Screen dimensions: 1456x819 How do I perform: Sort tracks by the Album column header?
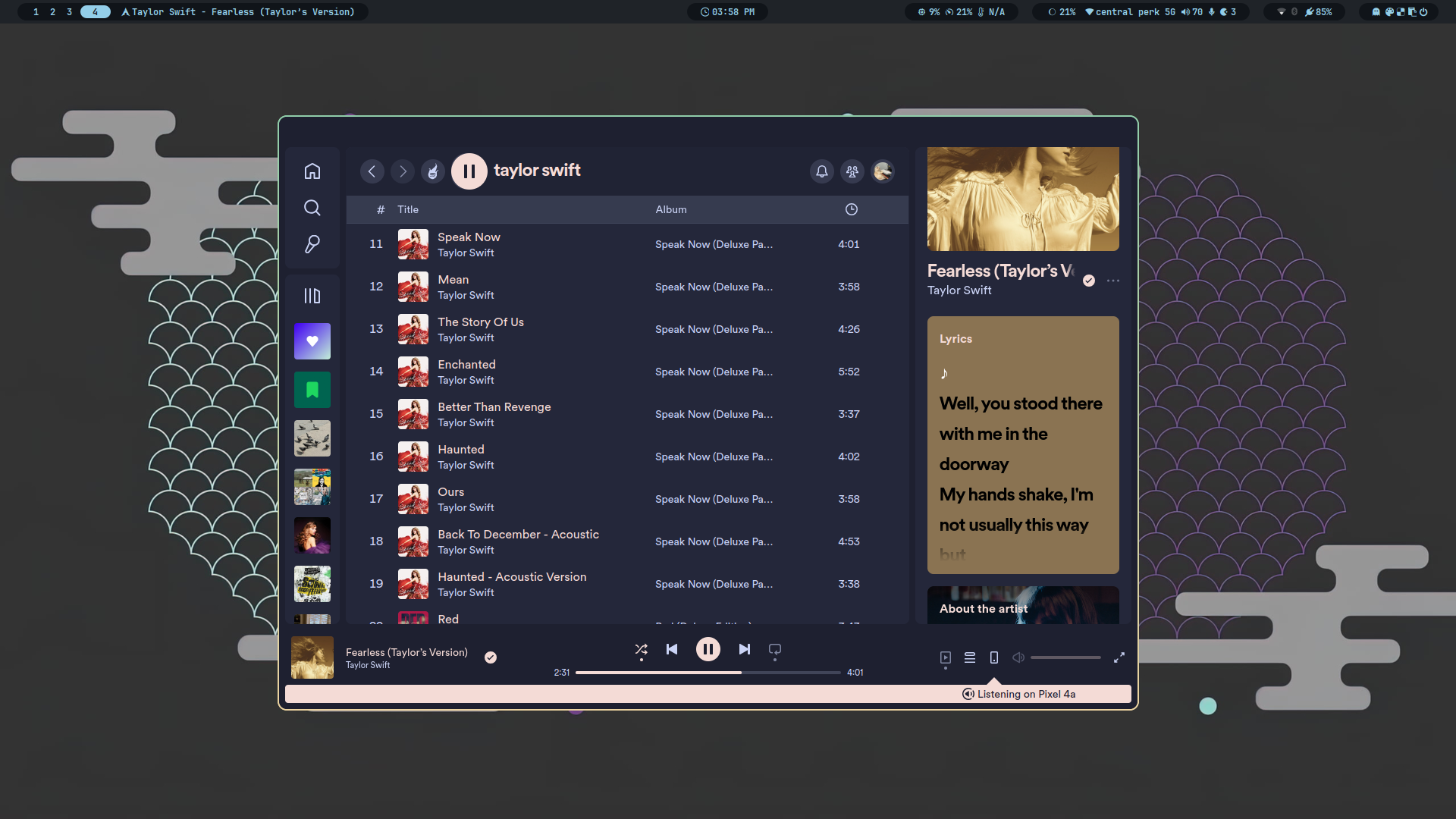[x=670, y=209]
